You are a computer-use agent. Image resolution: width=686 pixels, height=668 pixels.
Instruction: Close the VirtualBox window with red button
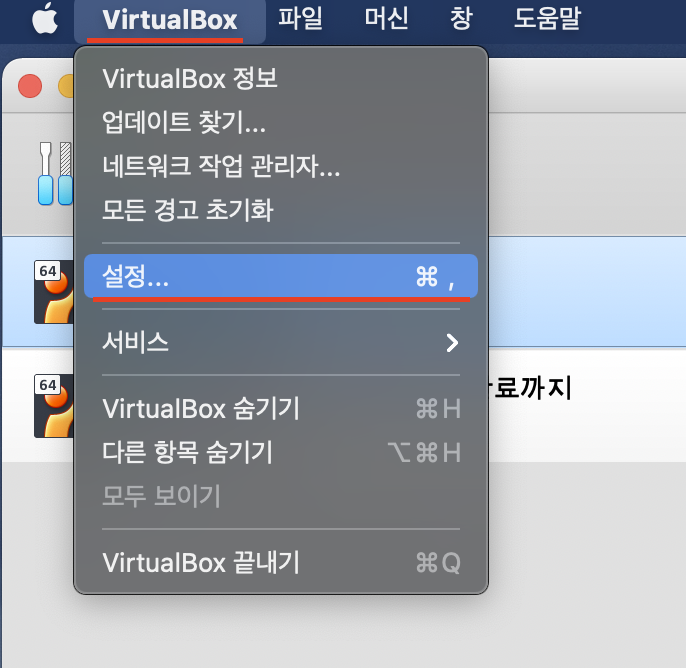click(x=30, y=86)
